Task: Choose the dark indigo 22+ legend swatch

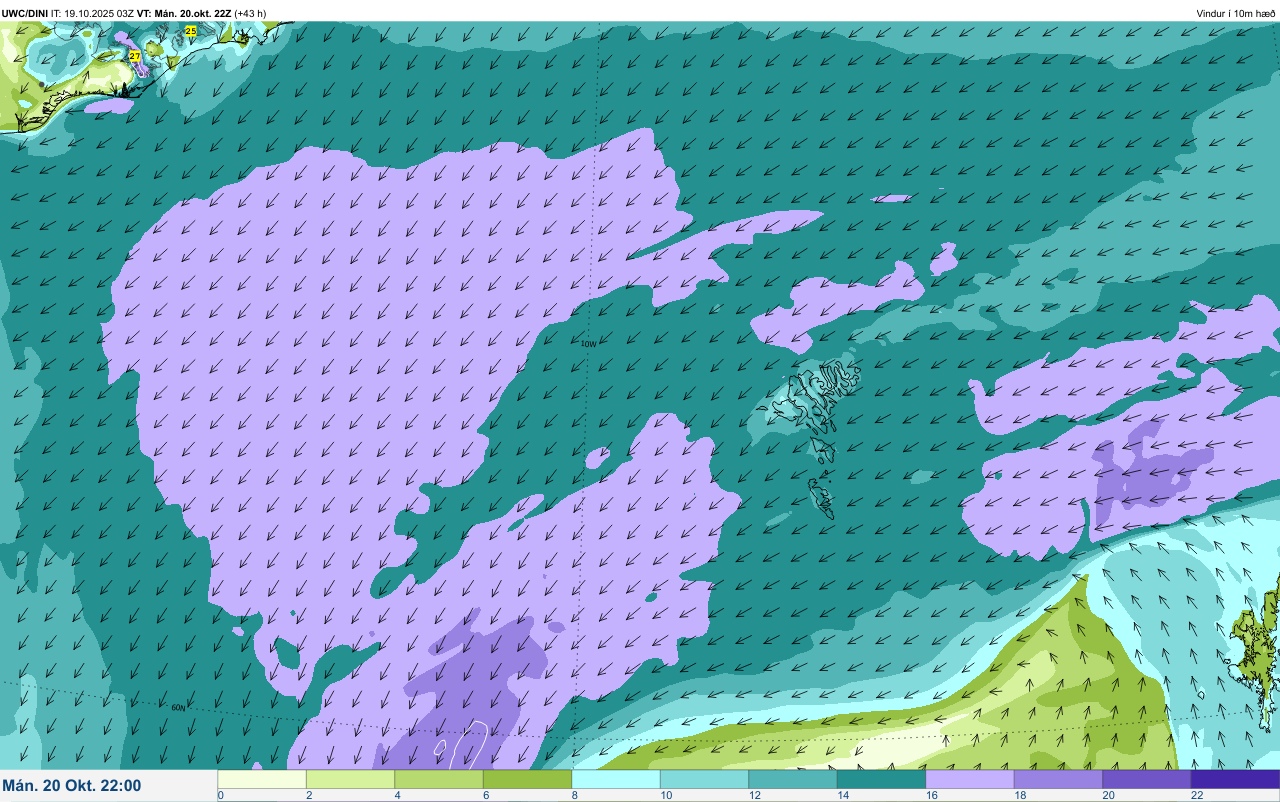Action: click(x=1235, y=779)
